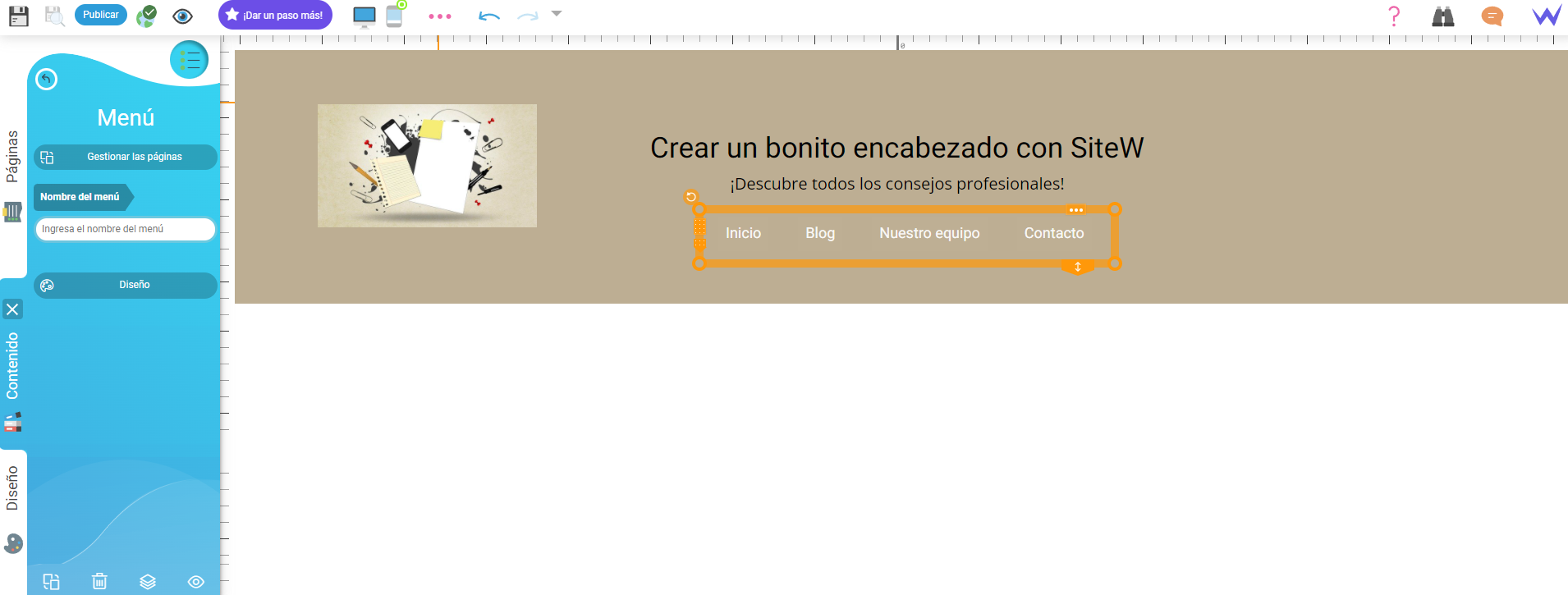This screenshot has height=595, width=1568.
Task: Select the stationery header image
Action: click(427, 166)
